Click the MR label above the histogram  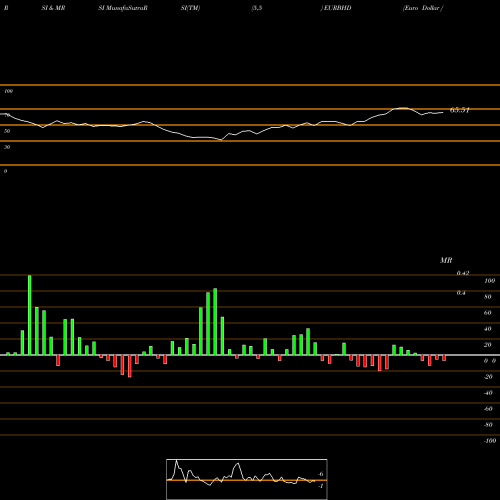click(x=446, y=260)
